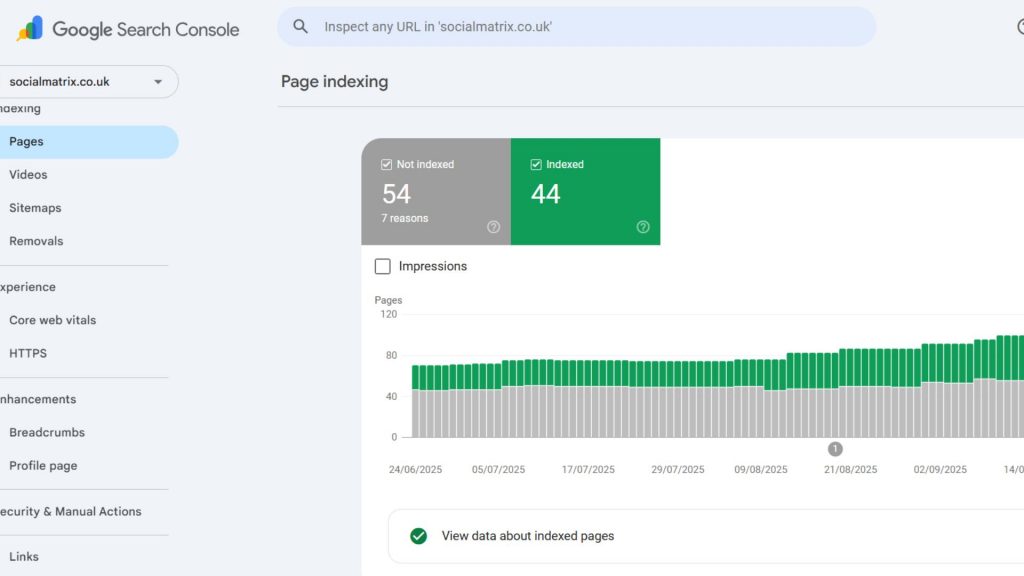Click green checkmark icon beside indexed pages data

[419, 536]
